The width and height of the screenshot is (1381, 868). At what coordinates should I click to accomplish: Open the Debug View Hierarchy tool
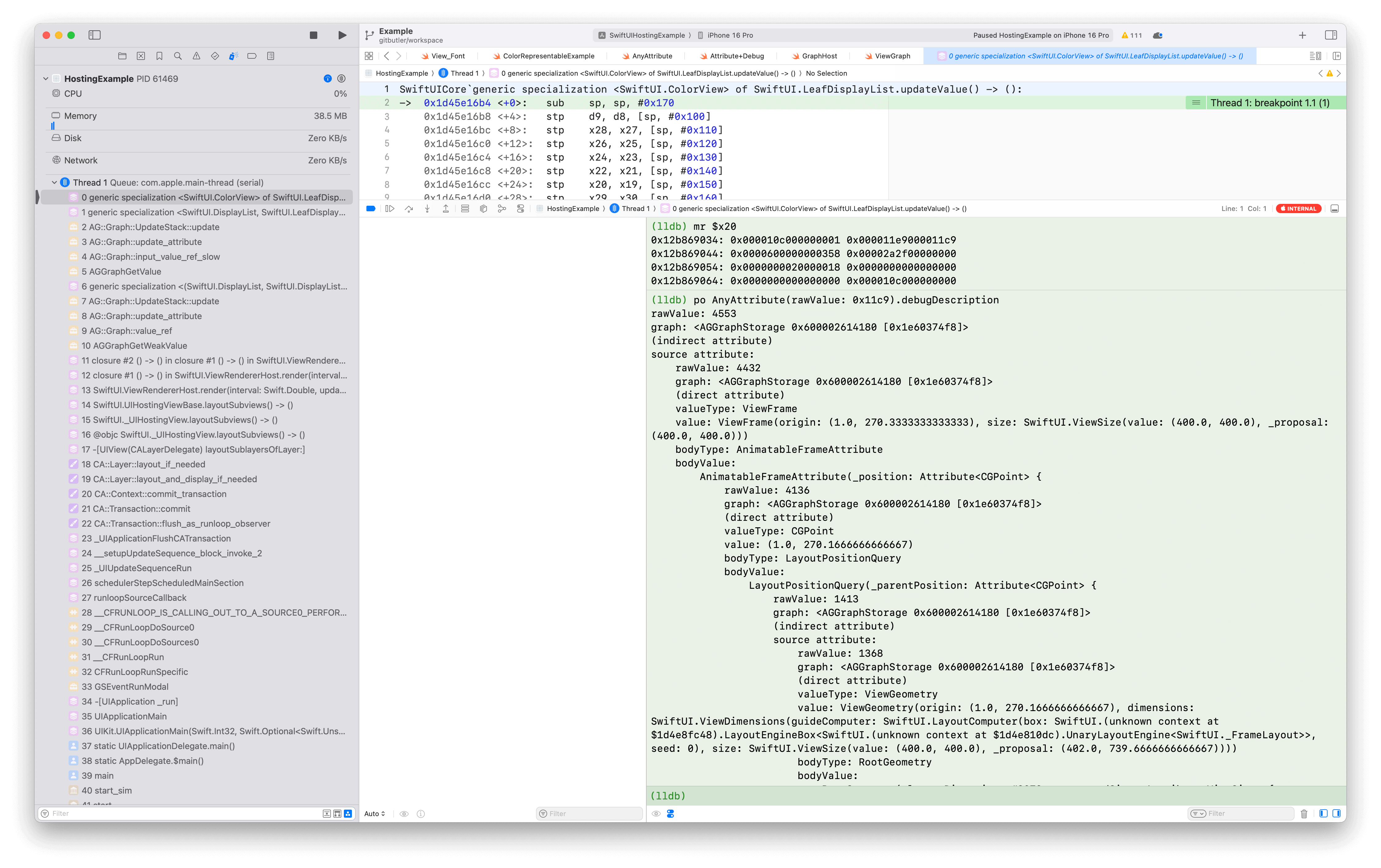coord(484,209)
